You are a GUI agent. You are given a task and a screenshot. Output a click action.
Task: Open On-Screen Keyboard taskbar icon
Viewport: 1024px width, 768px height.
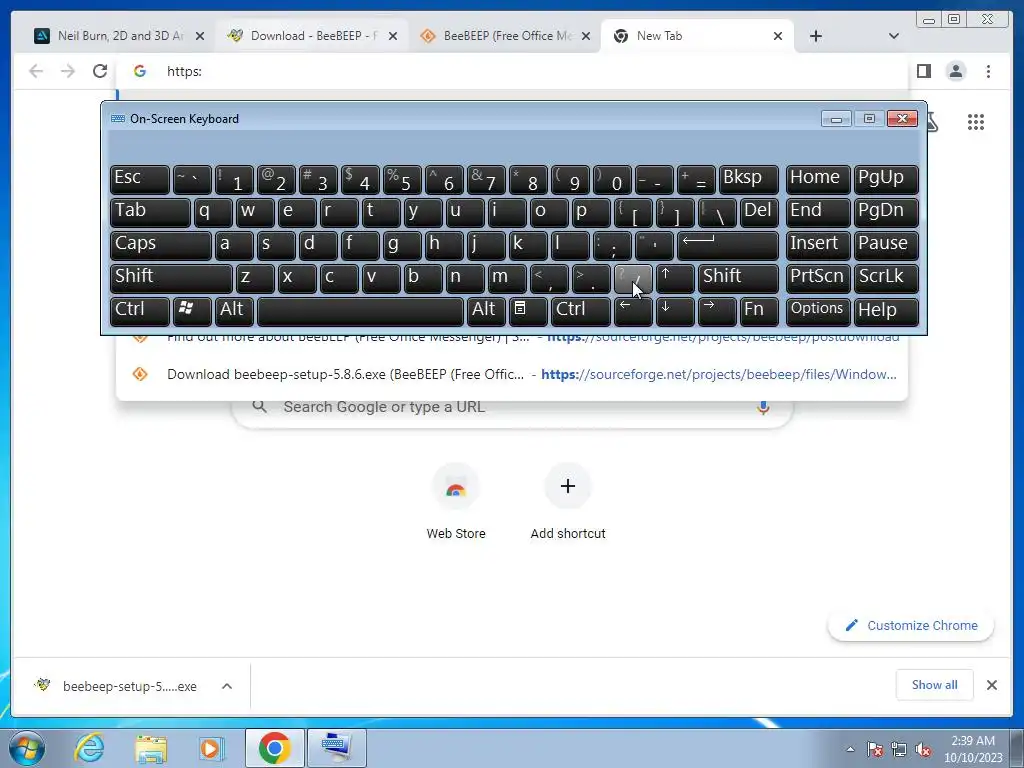tap(337, 748)
